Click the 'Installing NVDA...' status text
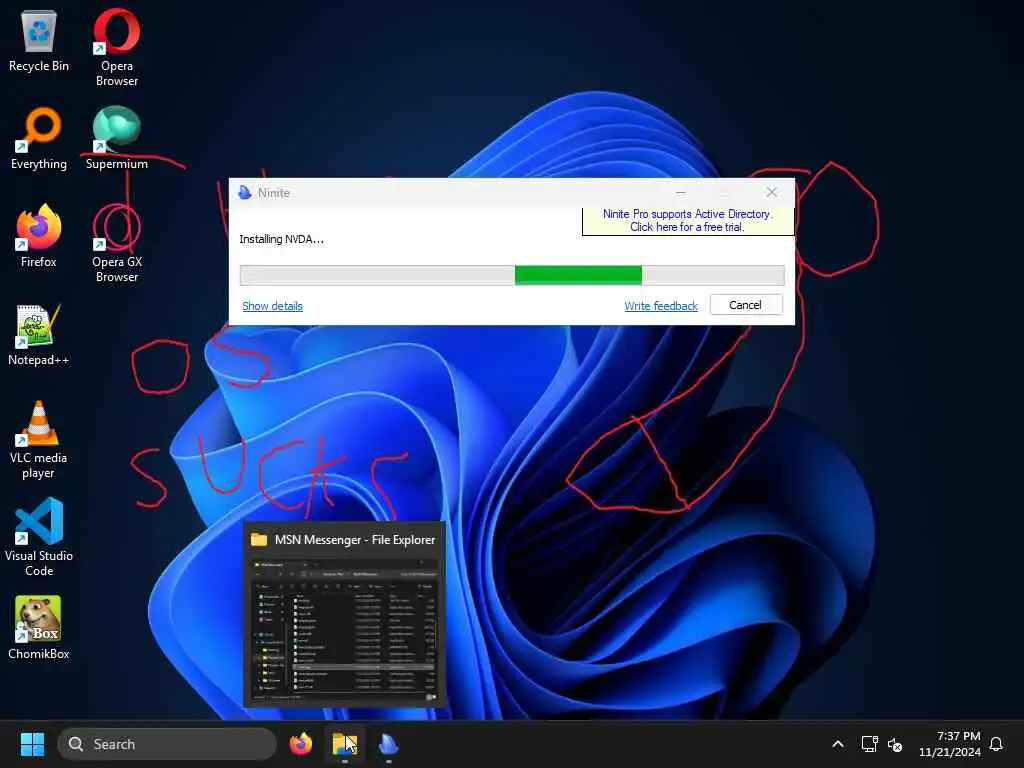1024x768 pixels. 281,239
